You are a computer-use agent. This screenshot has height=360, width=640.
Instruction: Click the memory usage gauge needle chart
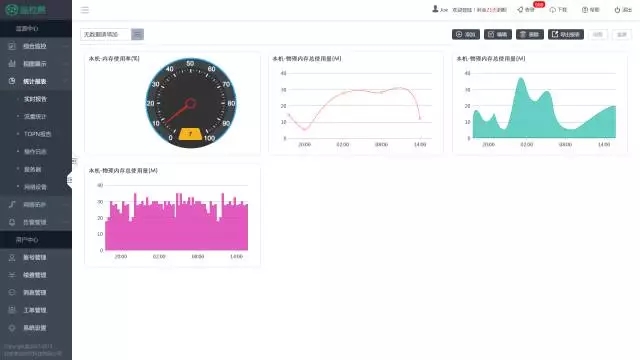[191, 103]
